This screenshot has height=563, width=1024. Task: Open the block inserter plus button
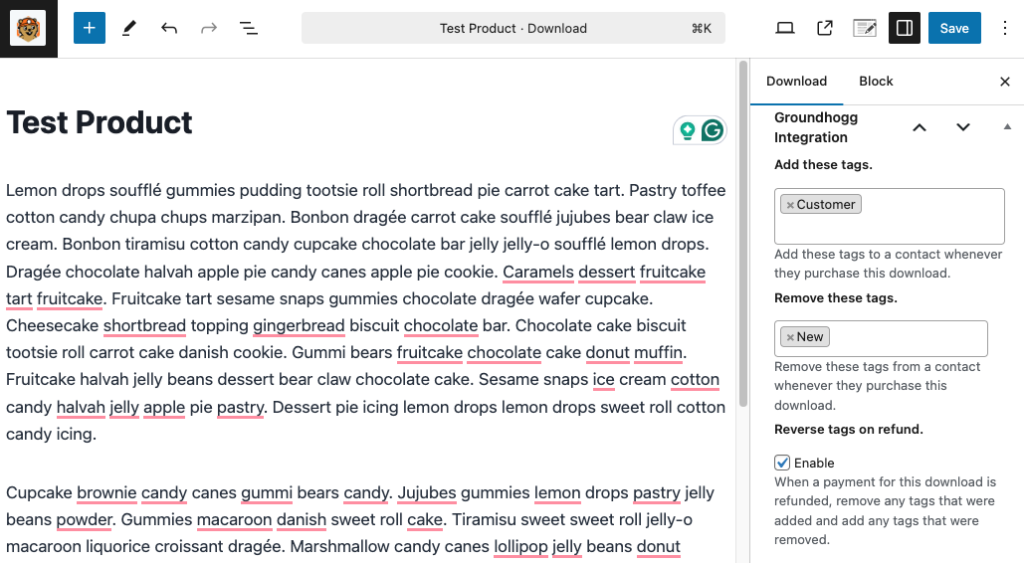pos(89,28)
